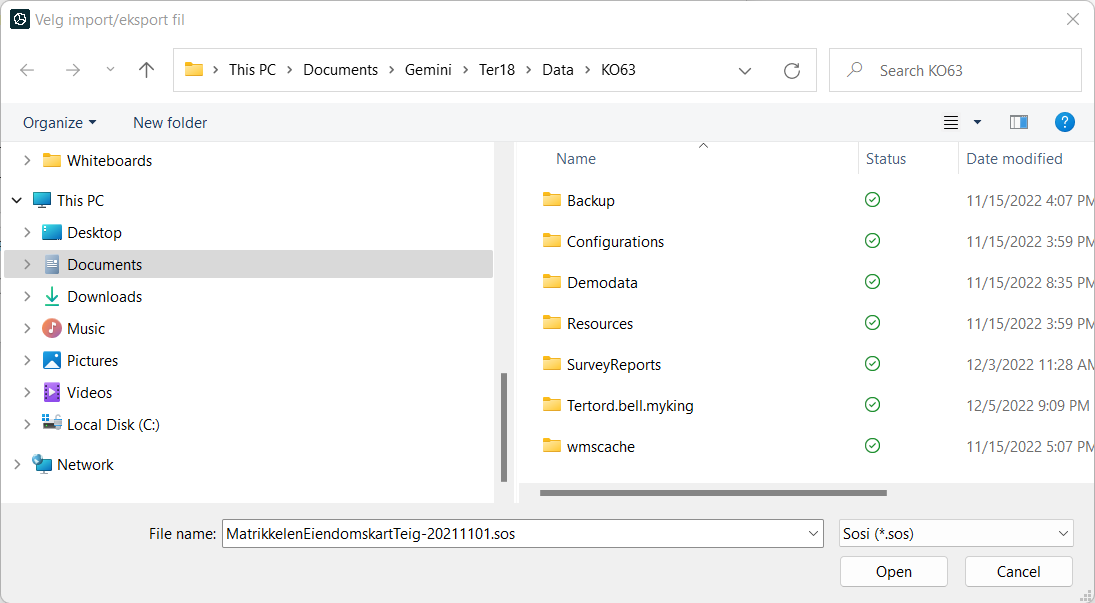The width and height of the screenshot is (1095, 603).
Task: Expand the Whiteboards tree node
Action: coord(27,160)
